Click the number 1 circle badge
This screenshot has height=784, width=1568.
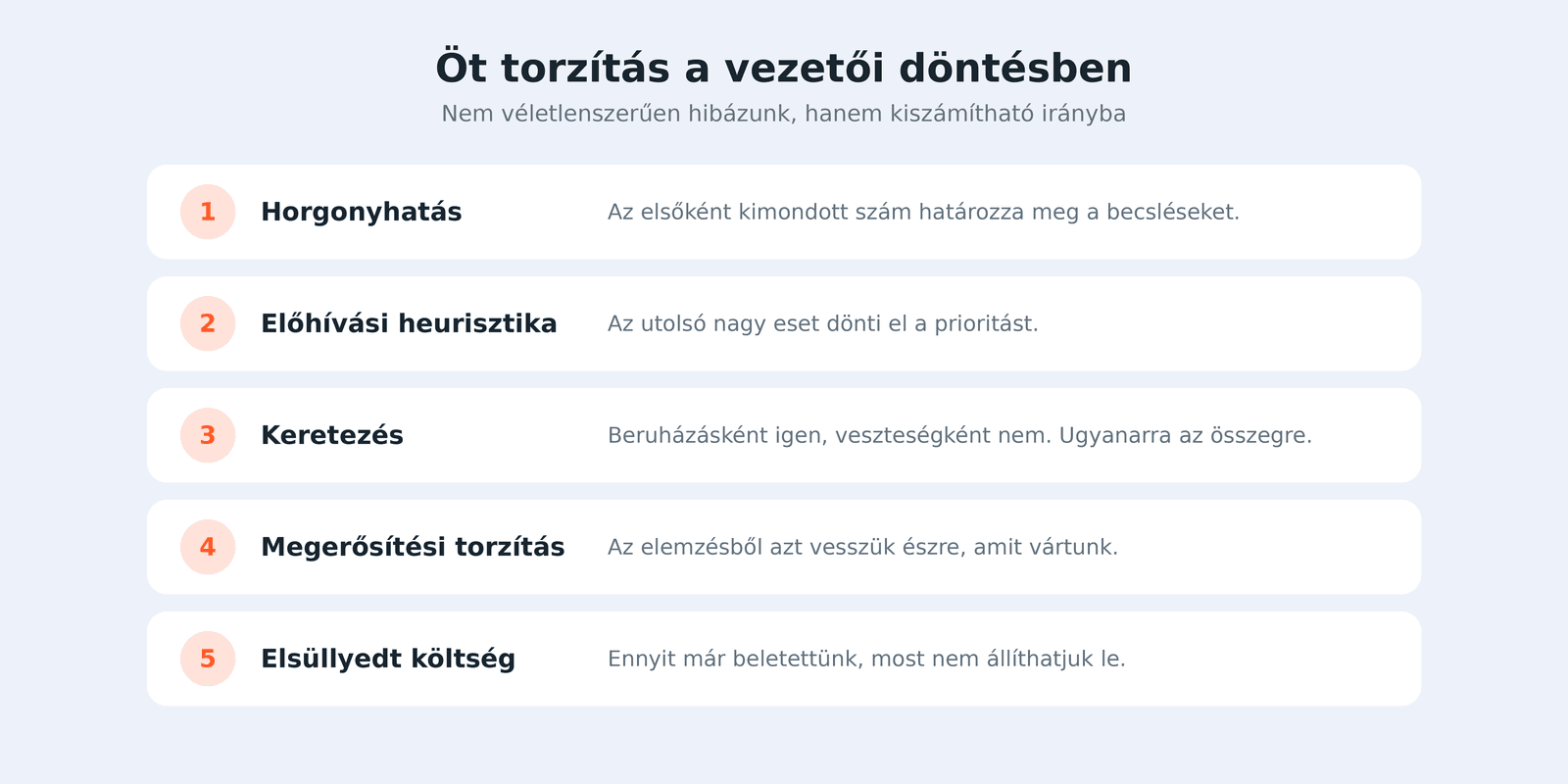[208, 212]
